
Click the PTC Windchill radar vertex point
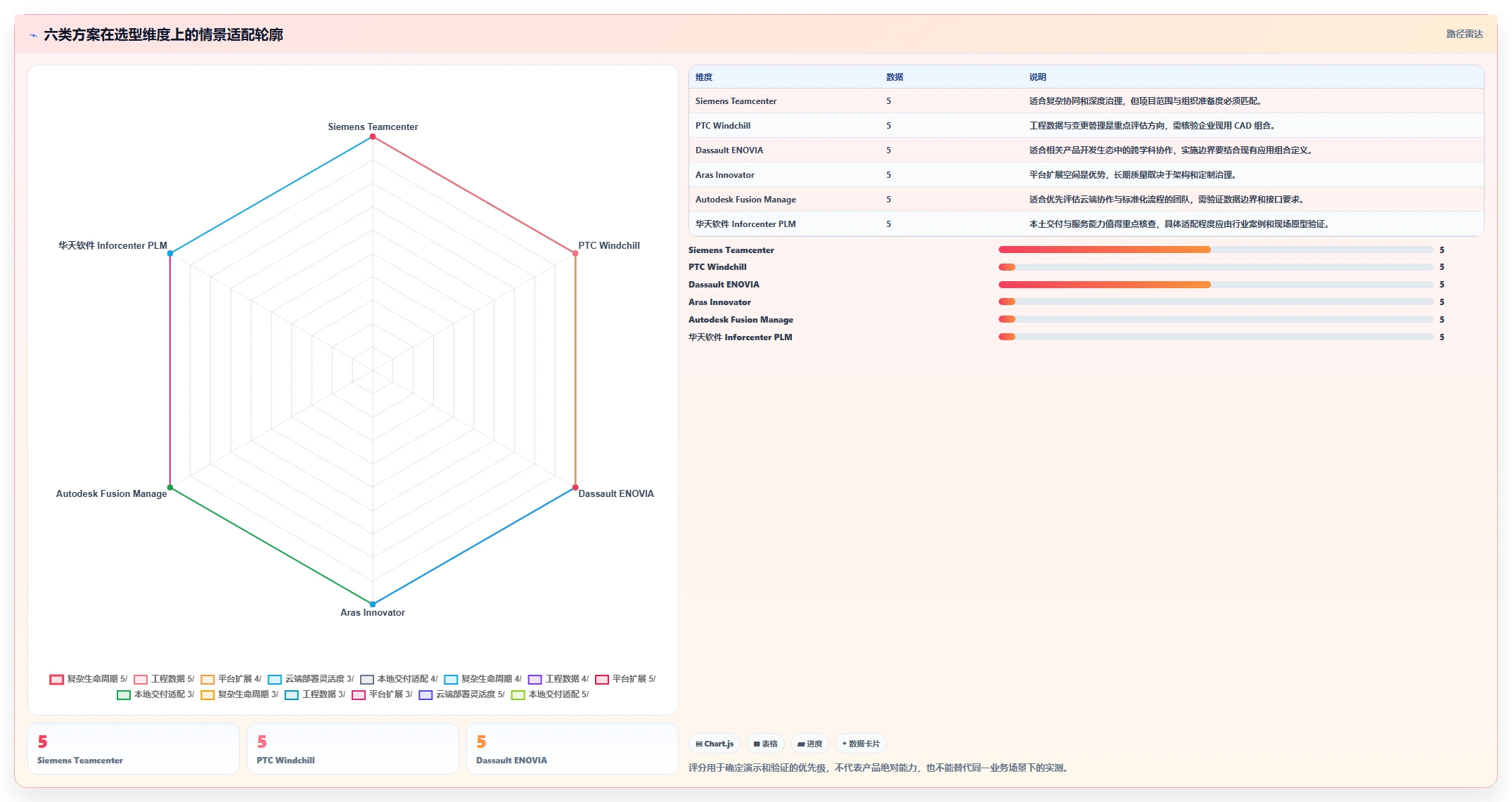point(575,254)
